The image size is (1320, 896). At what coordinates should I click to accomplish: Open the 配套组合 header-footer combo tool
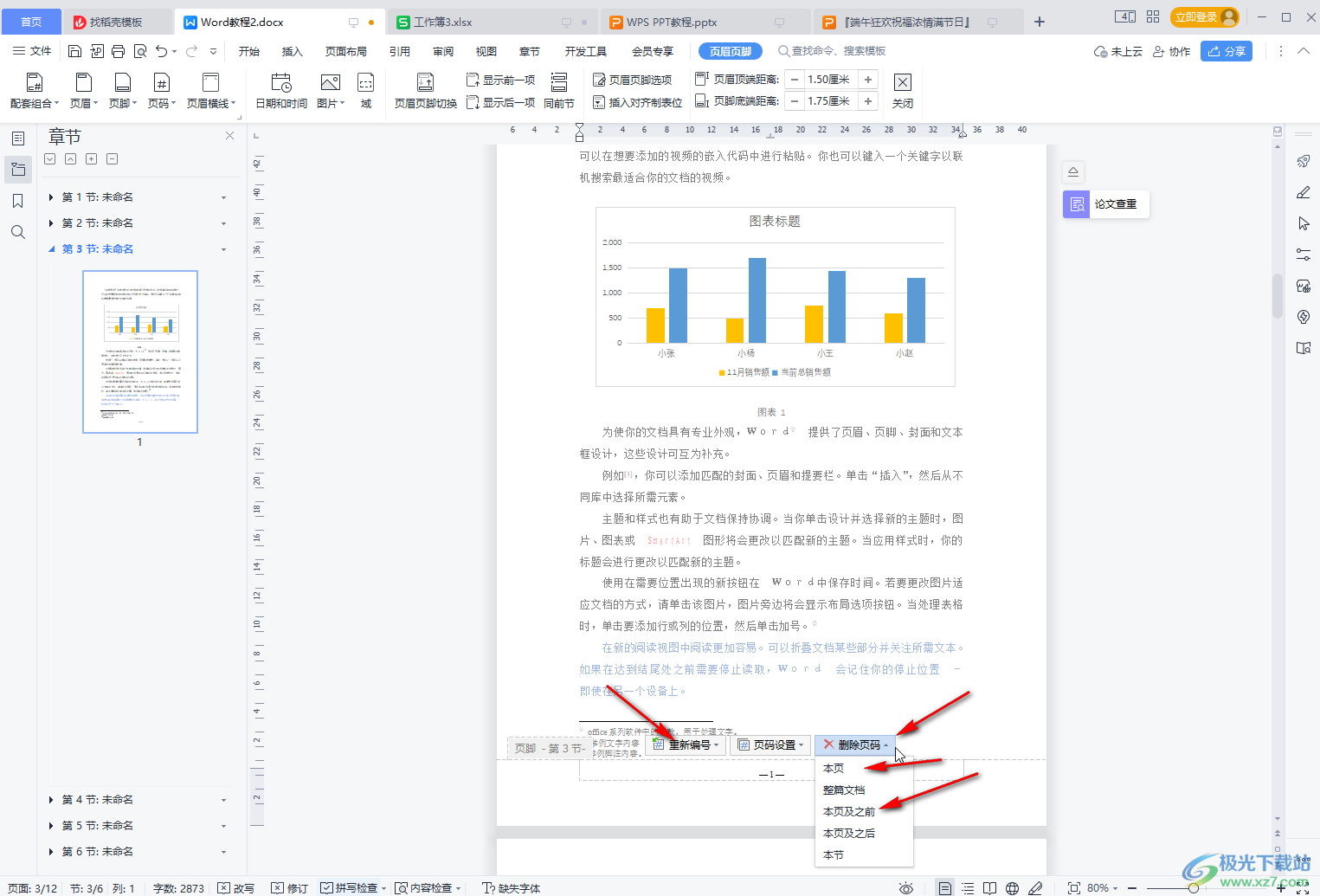click(x=35, y=91)
